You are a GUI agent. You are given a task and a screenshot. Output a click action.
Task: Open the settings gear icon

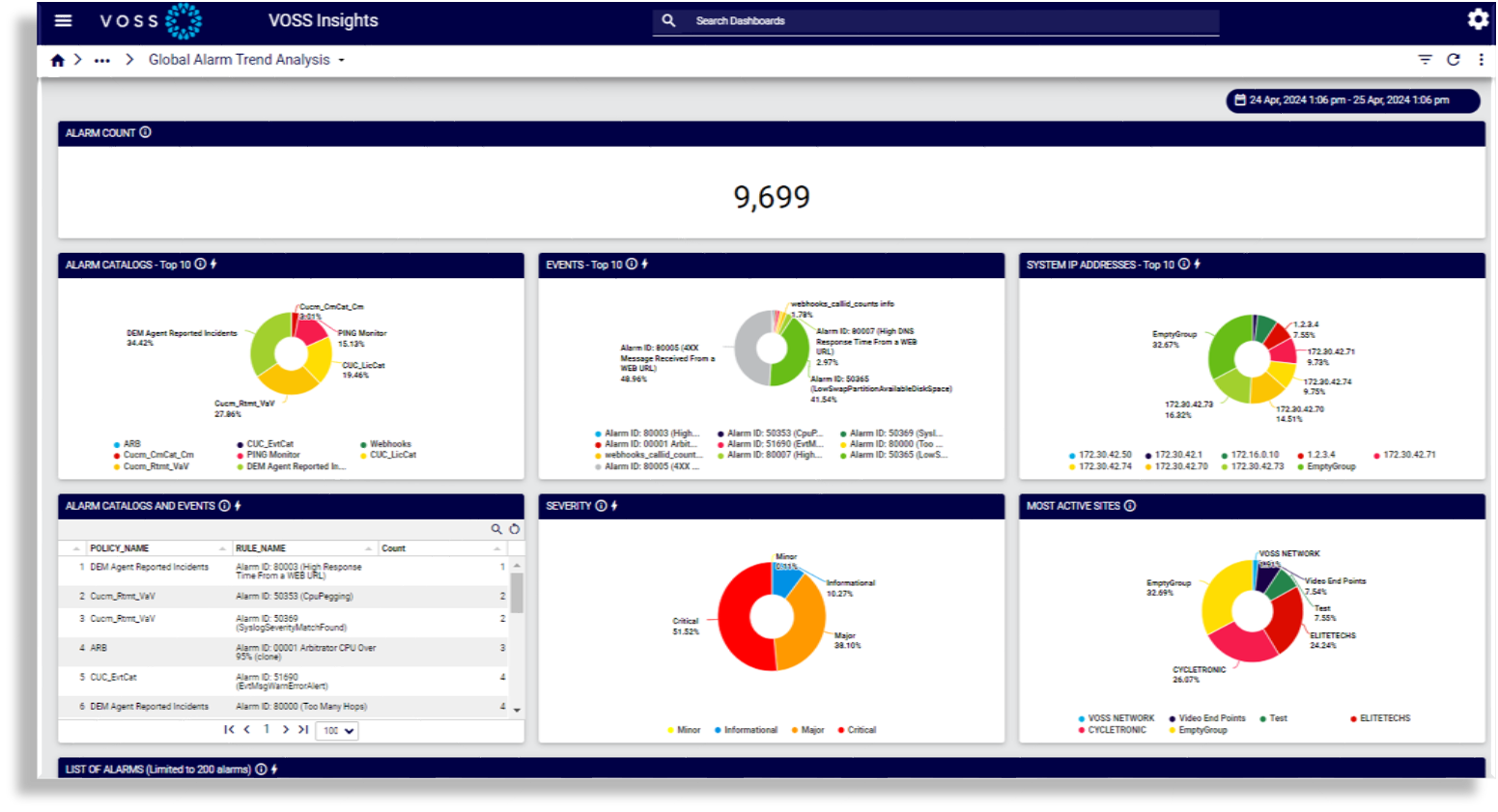pyautogui.click(x=1478, y=19)
